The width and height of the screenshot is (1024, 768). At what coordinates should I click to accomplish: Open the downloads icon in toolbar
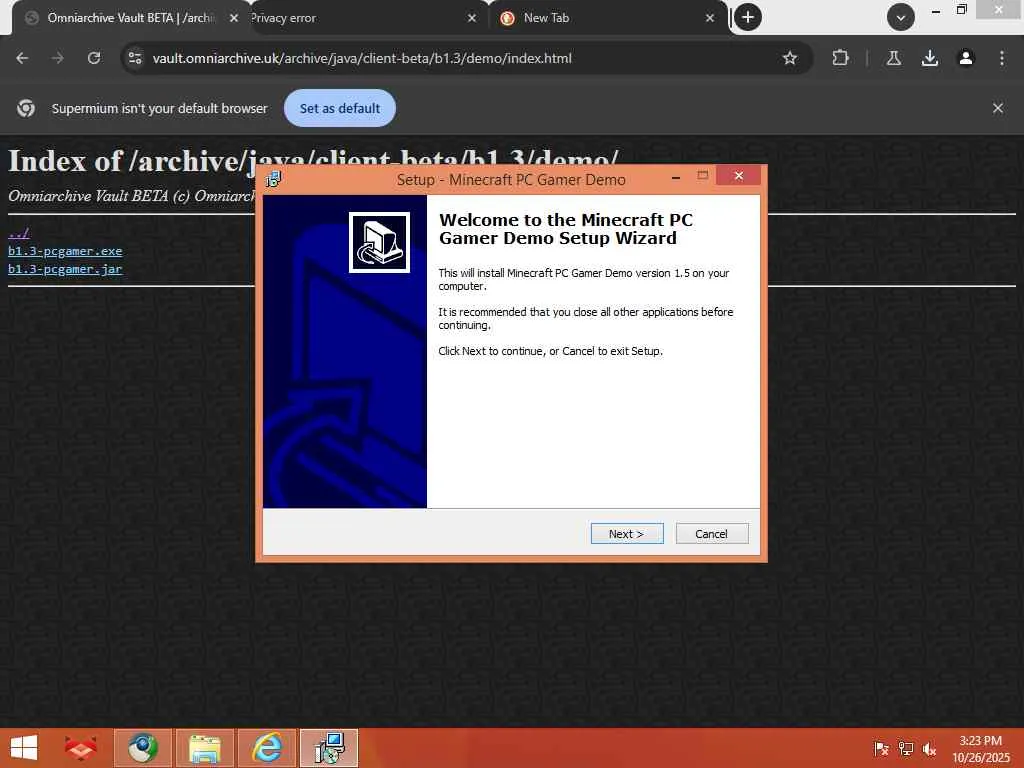(929, 58)
